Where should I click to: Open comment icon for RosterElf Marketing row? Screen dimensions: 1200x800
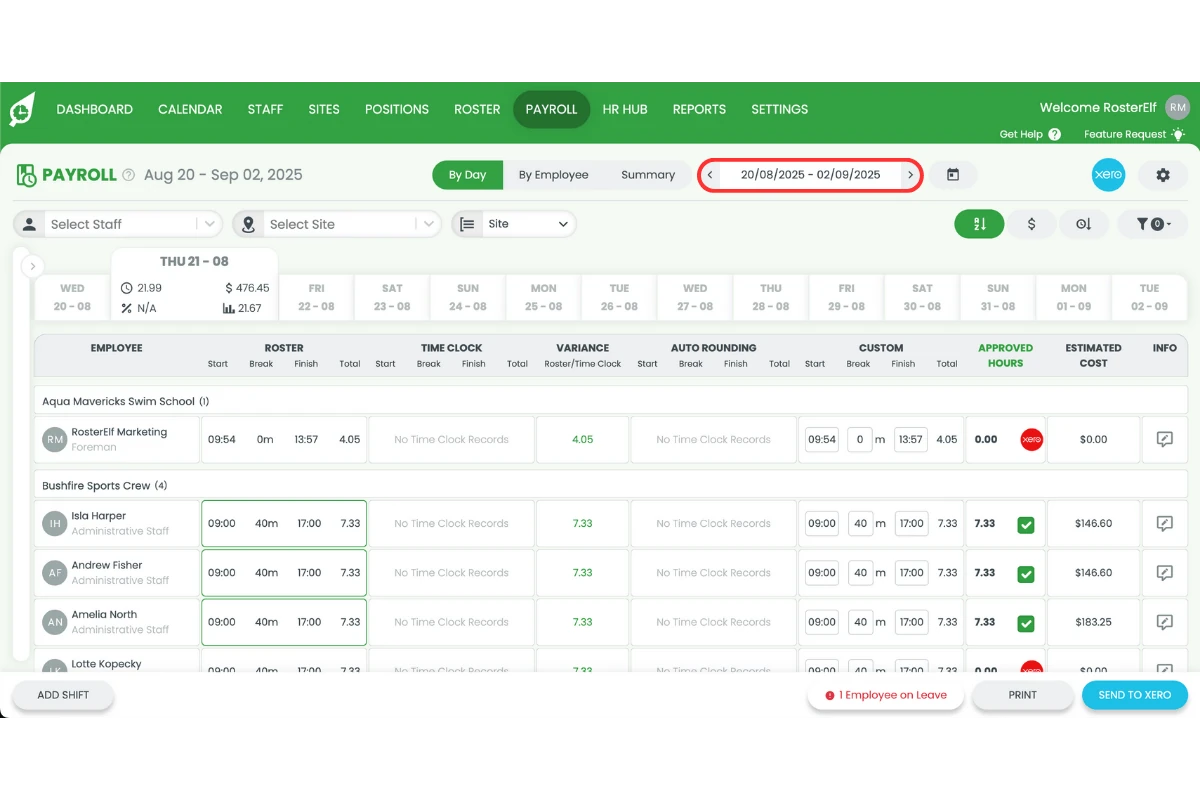pos(1164,439)
